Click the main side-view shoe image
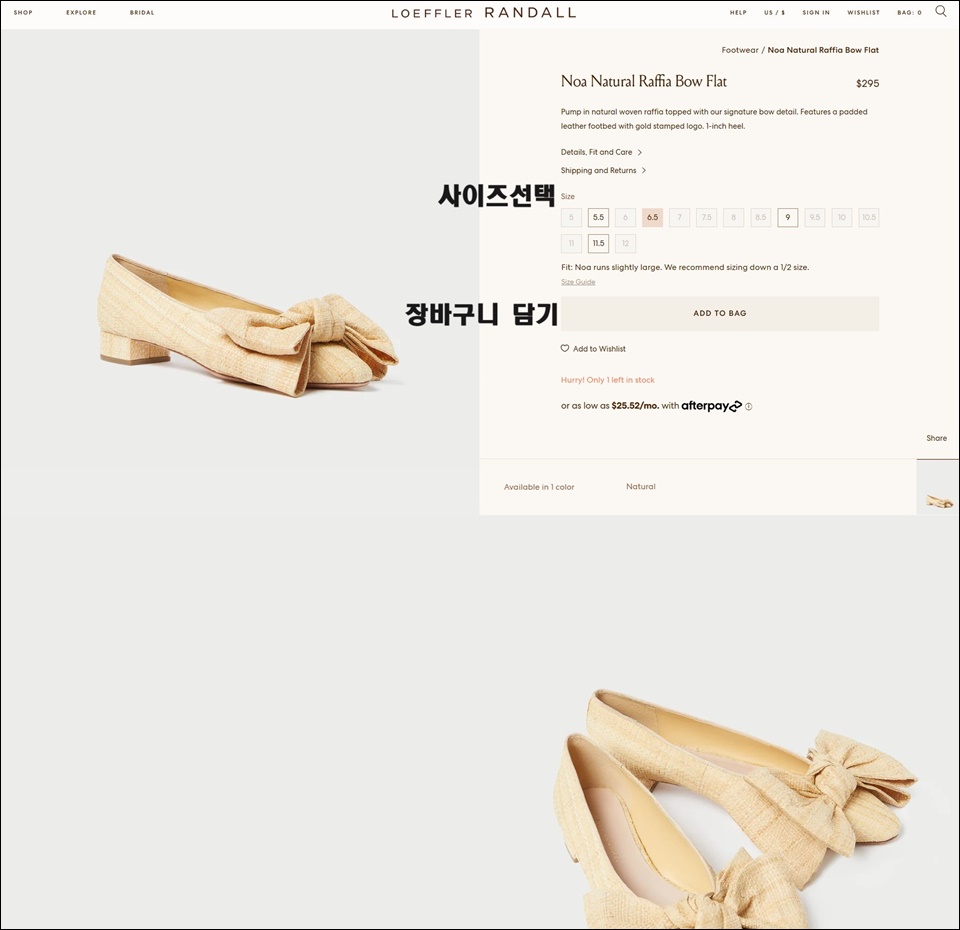Viewport: 960px width, 930px height. tap(248, 324)
